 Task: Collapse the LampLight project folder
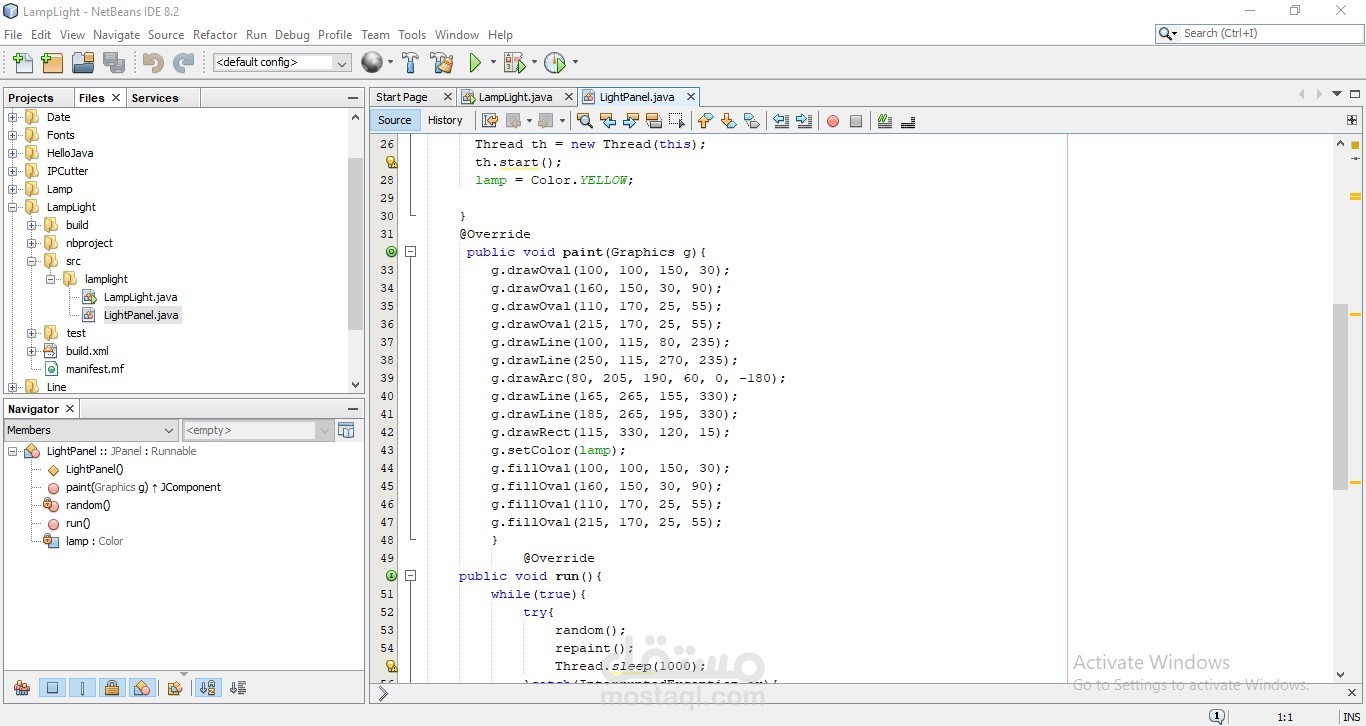pyautogui.click(x=14, y=207)
